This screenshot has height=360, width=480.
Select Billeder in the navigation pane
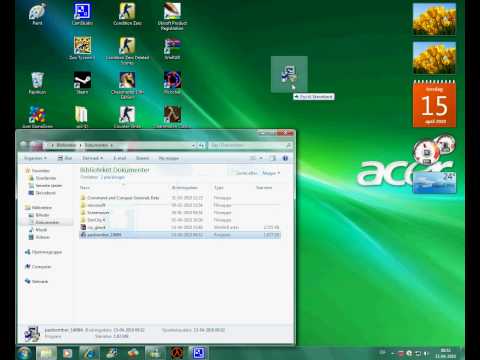click(39, 215)
